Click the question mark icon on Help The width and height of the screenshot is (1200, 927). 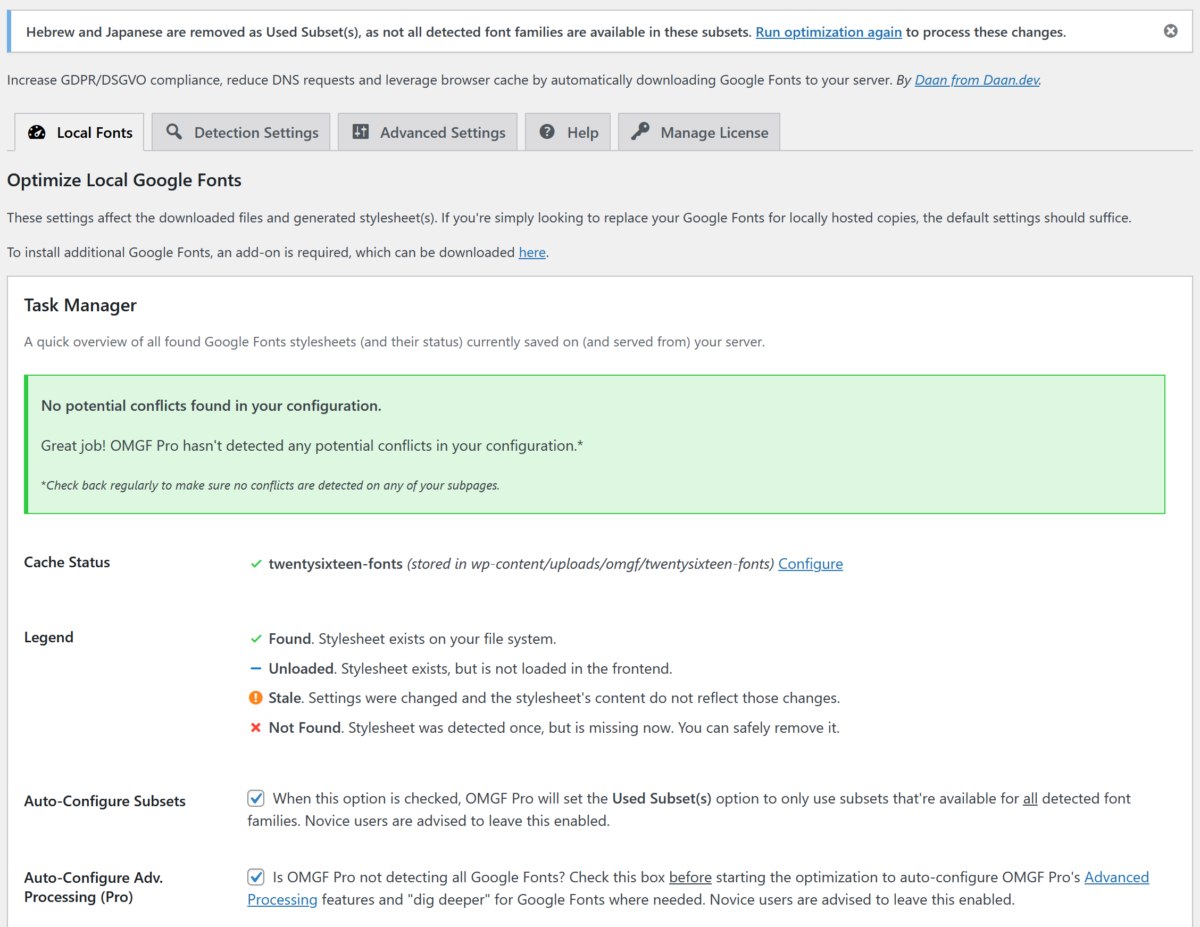click(547, 132)
